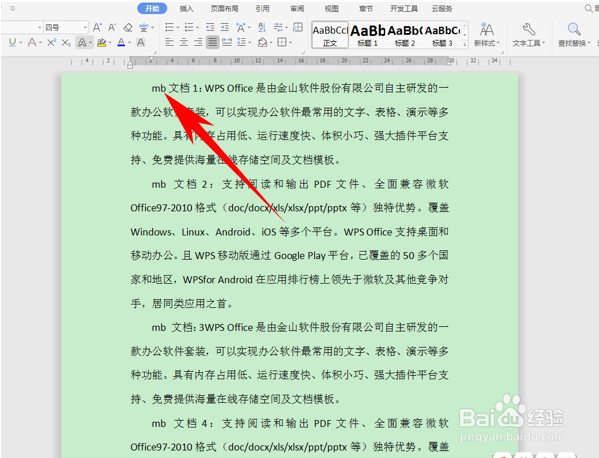This screenshot has height=458, width=599.
Task: Open the 云服务 tab
Action: click(442, 8)
